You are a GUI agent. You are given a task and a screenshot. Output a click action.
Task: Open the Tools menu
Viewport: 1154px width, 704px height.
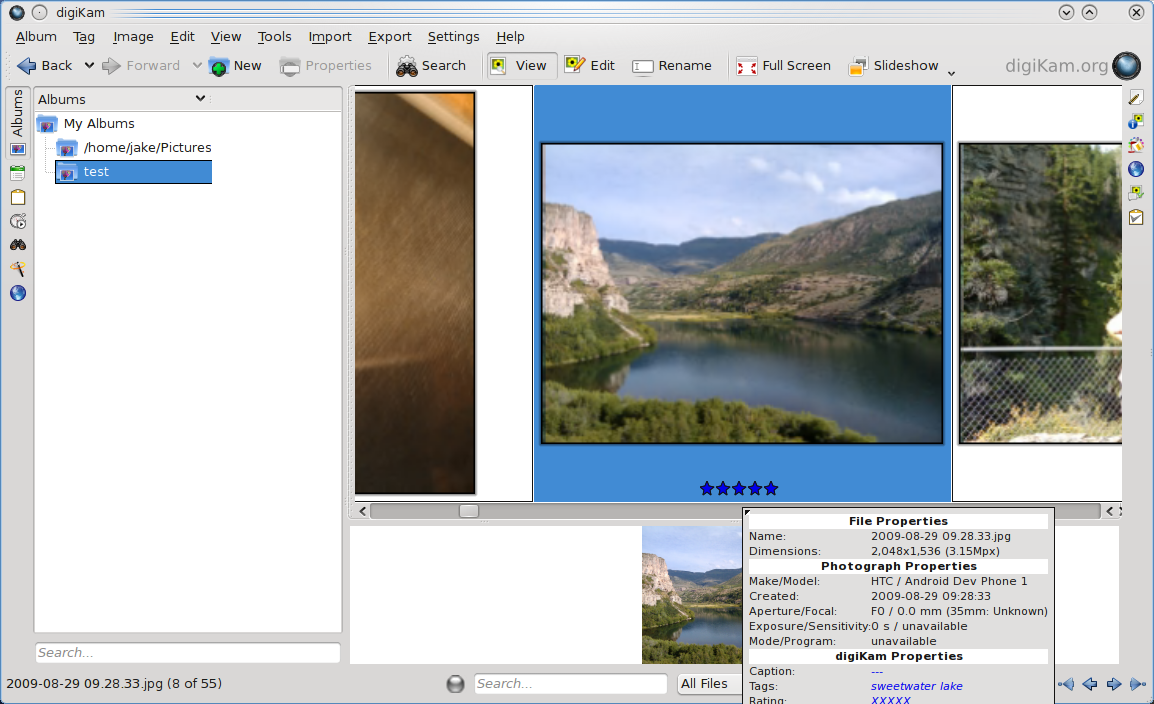click(275, 37)
